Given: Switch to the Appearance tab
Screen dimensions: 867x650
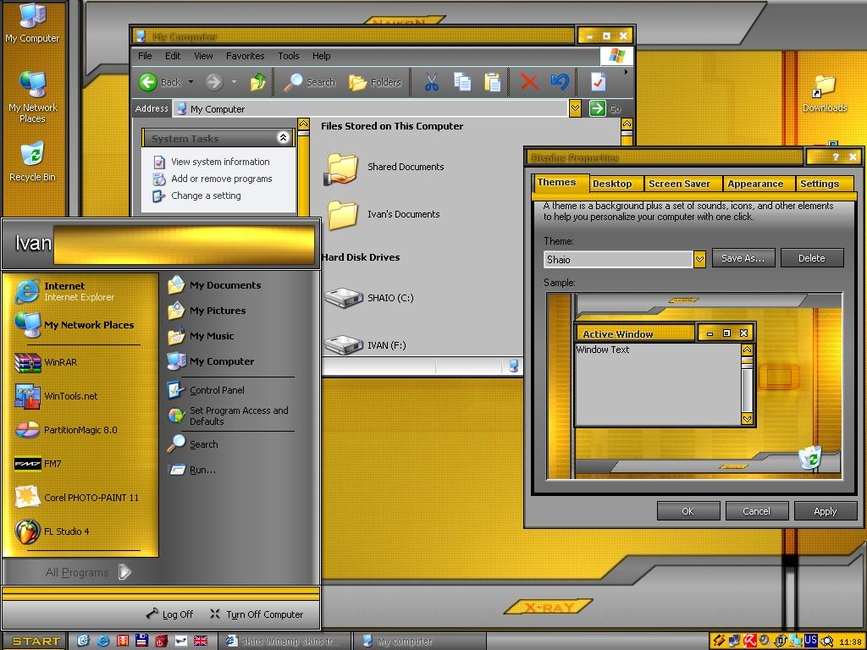Looking at the screenshot, I should 755,184.
